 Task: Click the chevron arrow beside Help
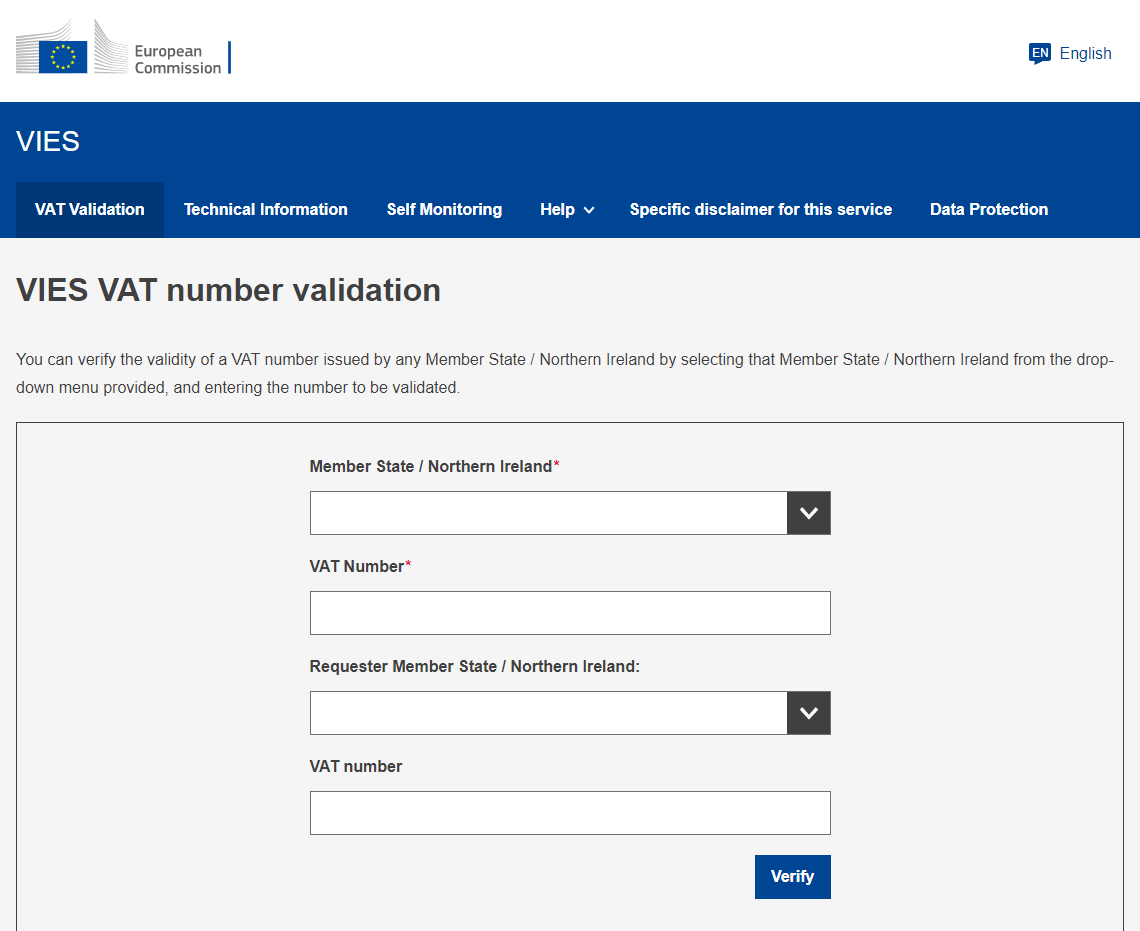tap(589, 210)
